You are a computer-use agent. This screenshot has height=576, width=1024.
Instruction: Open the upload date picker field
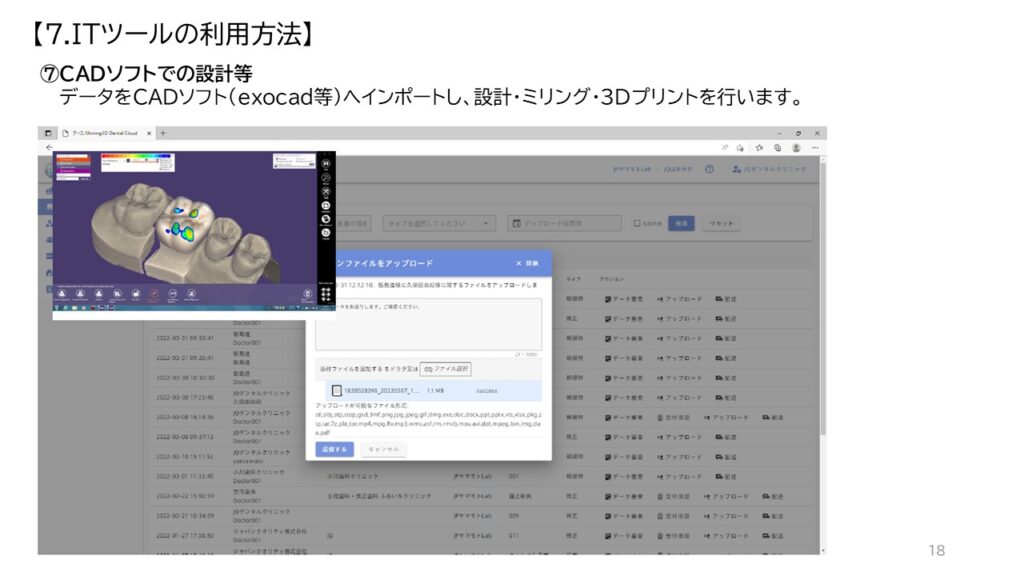[565, 224]
